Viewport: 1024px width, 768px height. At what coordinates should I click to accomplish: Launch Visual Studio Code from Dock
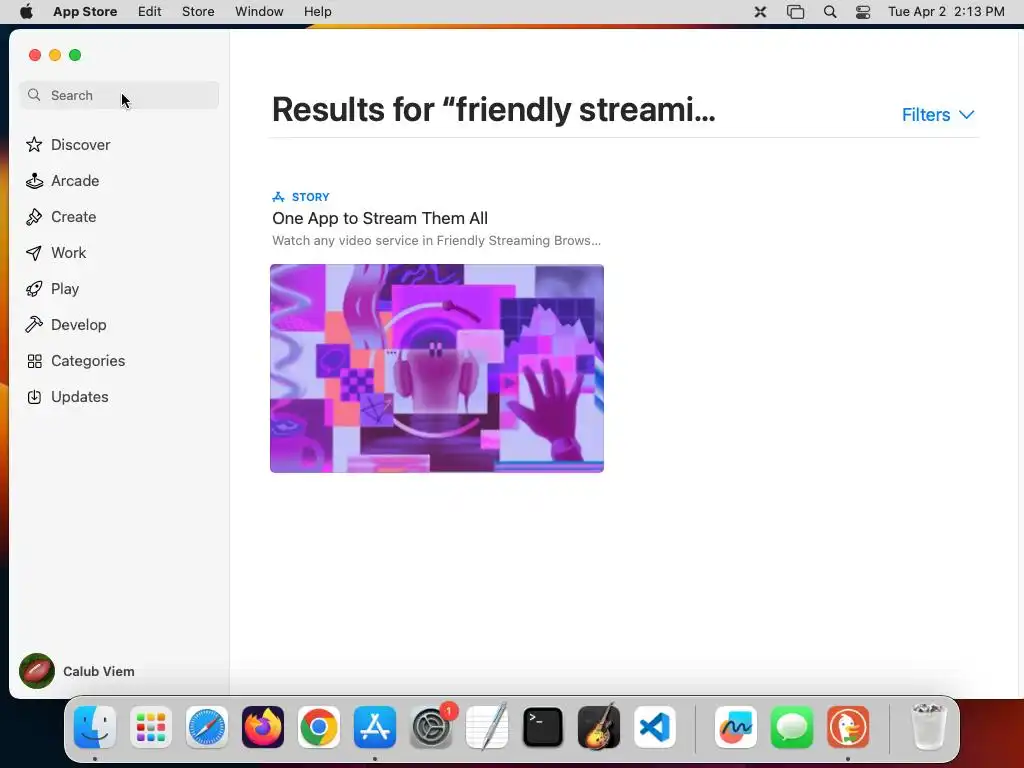click(x=655, y=727)
